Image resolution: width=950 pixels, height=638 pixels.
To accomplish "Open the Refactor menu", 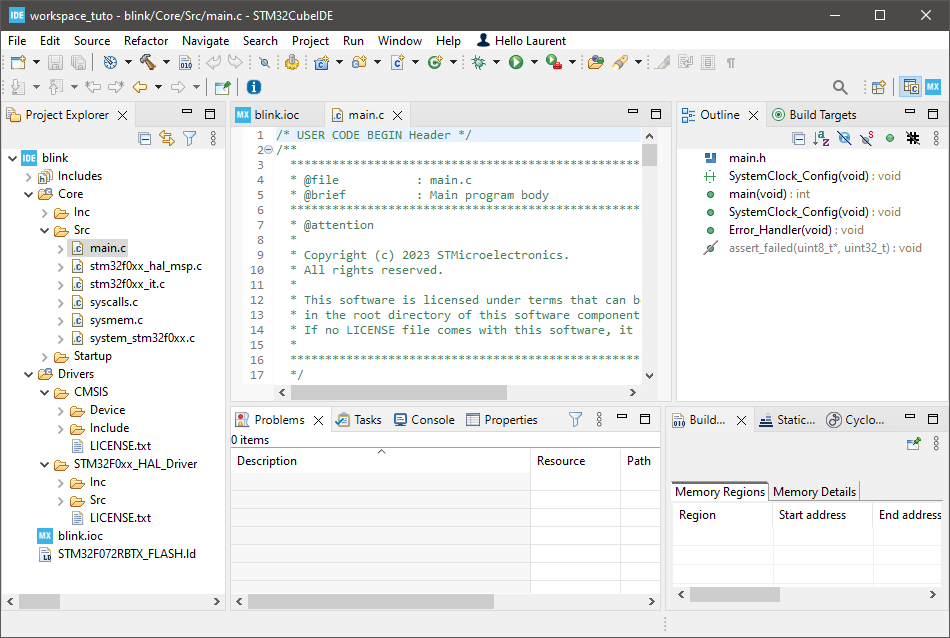I will click(x=146, y=41).
